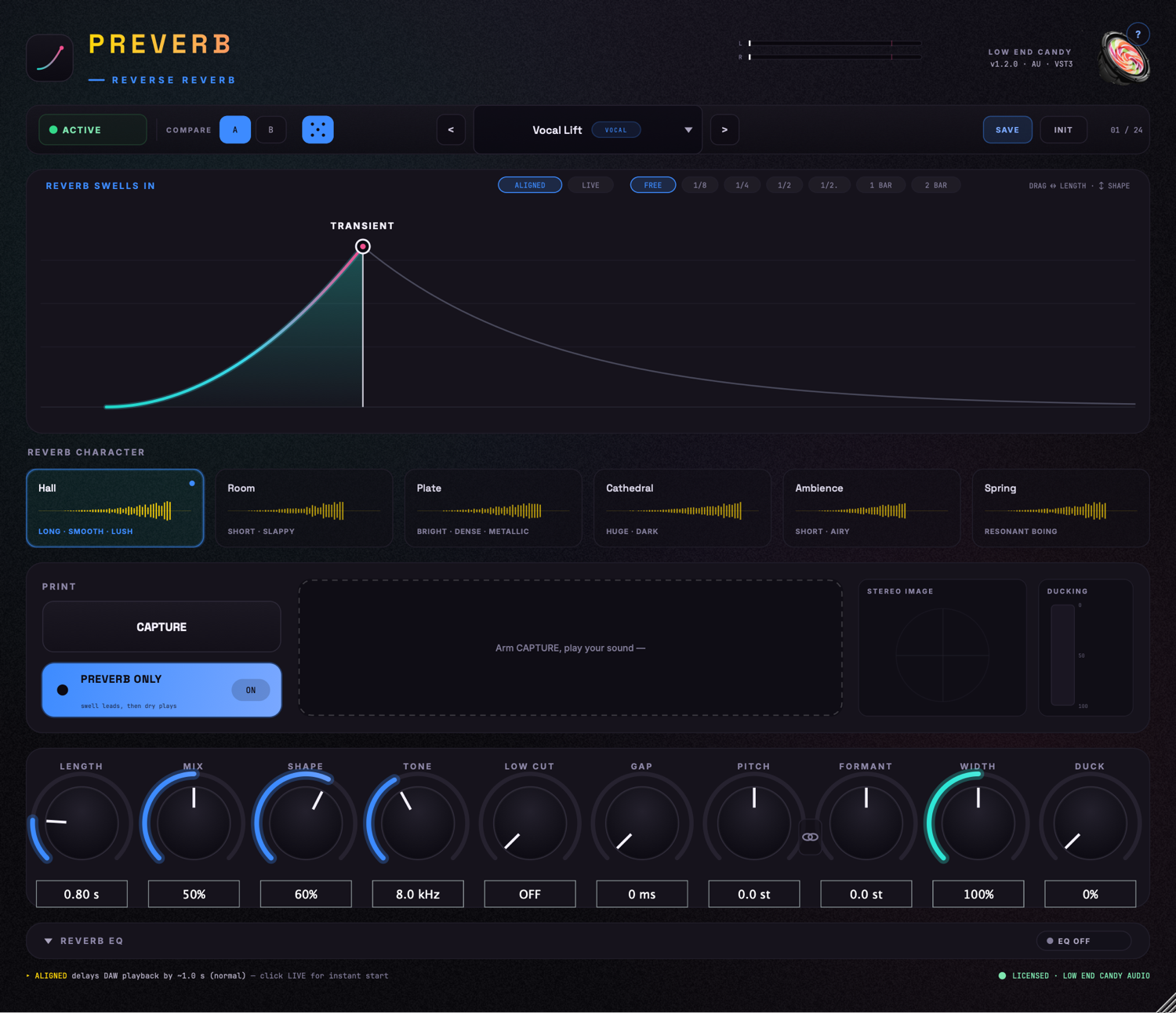Click the stereo image scope display

tap(942, 655)
